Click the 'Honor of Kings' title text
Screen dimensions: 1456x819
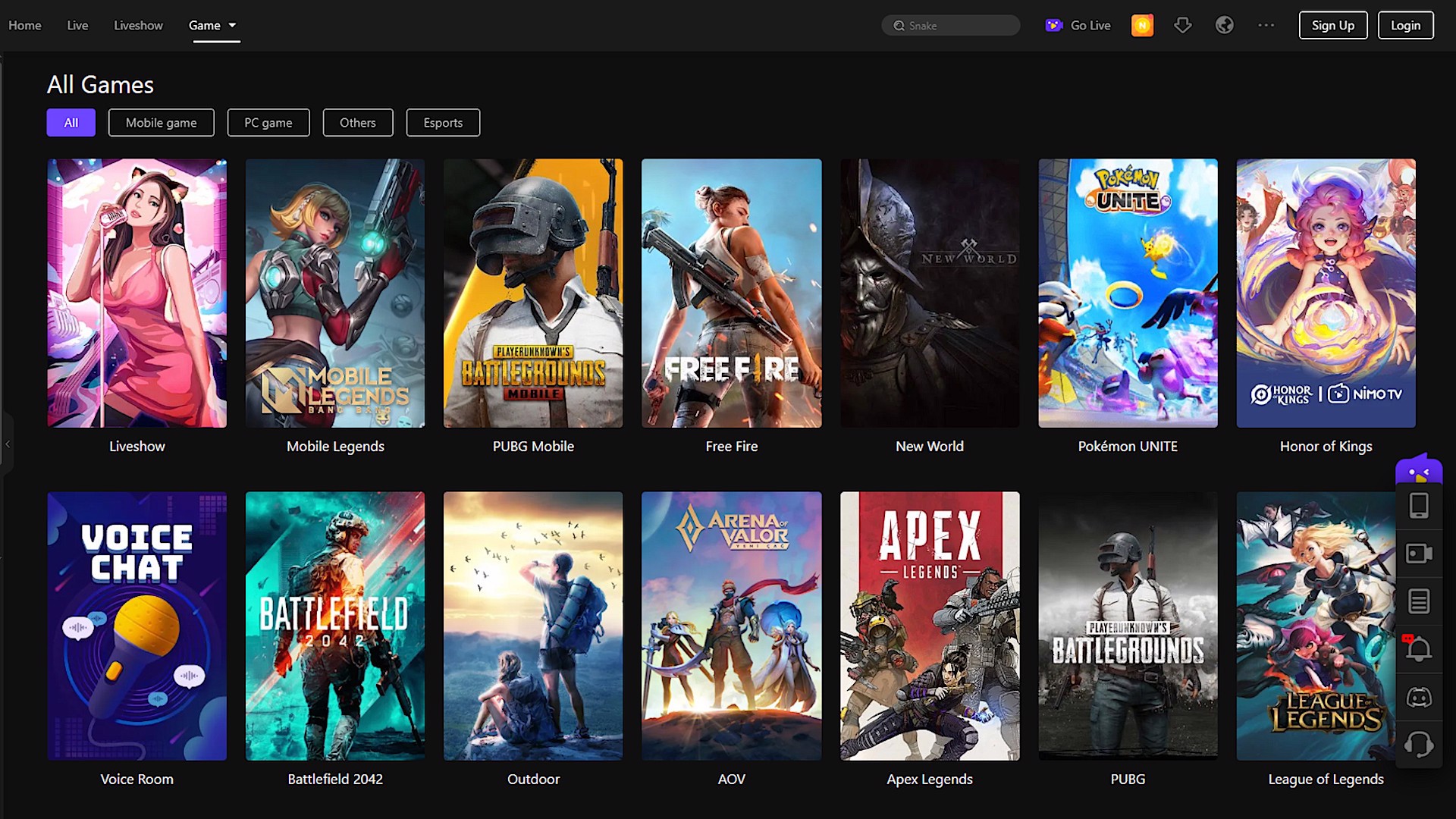pyautogui.click(x=1326, y=447)
